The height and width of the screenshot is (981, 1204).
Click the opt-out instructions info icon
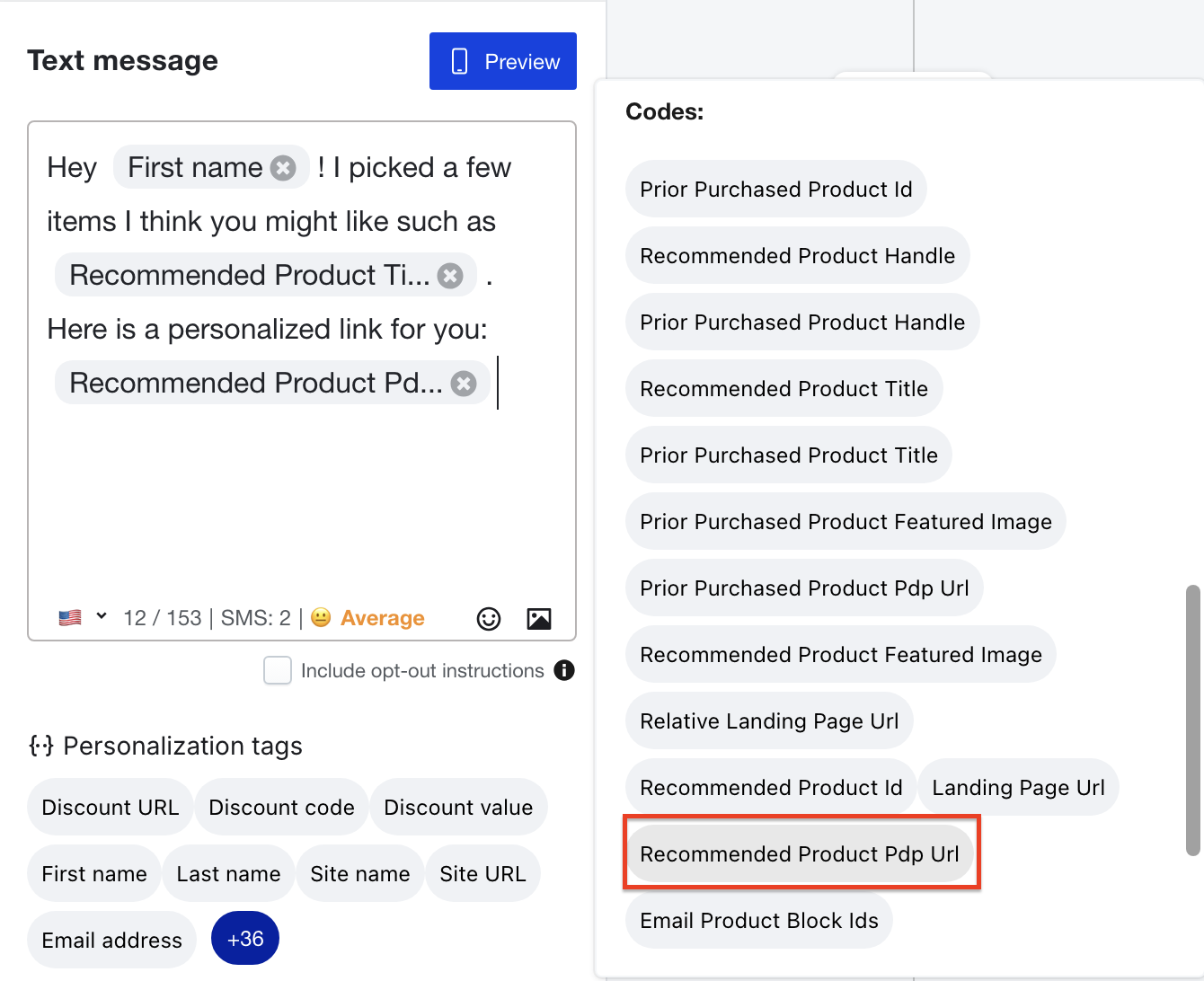[564, 670]
